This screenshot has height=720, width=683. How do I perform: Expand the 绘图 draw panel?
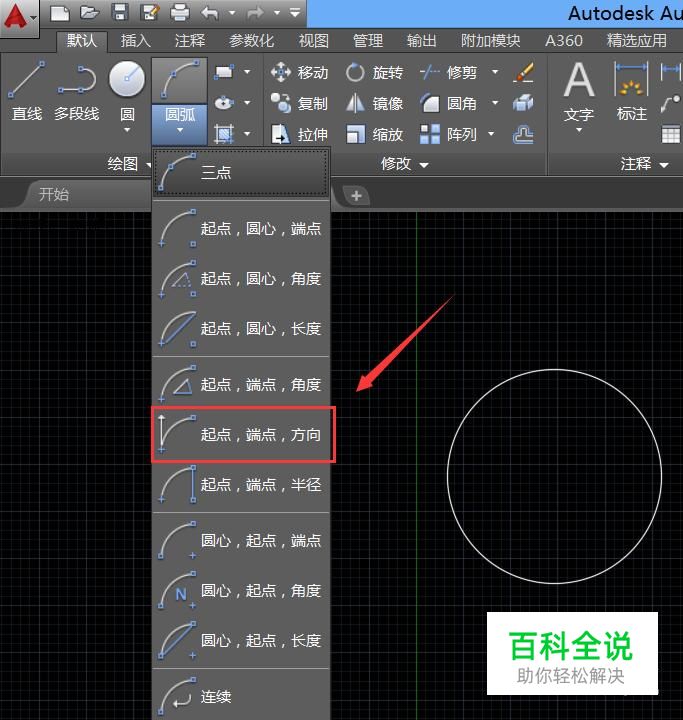pyautogui.click(x=128, y=163)
